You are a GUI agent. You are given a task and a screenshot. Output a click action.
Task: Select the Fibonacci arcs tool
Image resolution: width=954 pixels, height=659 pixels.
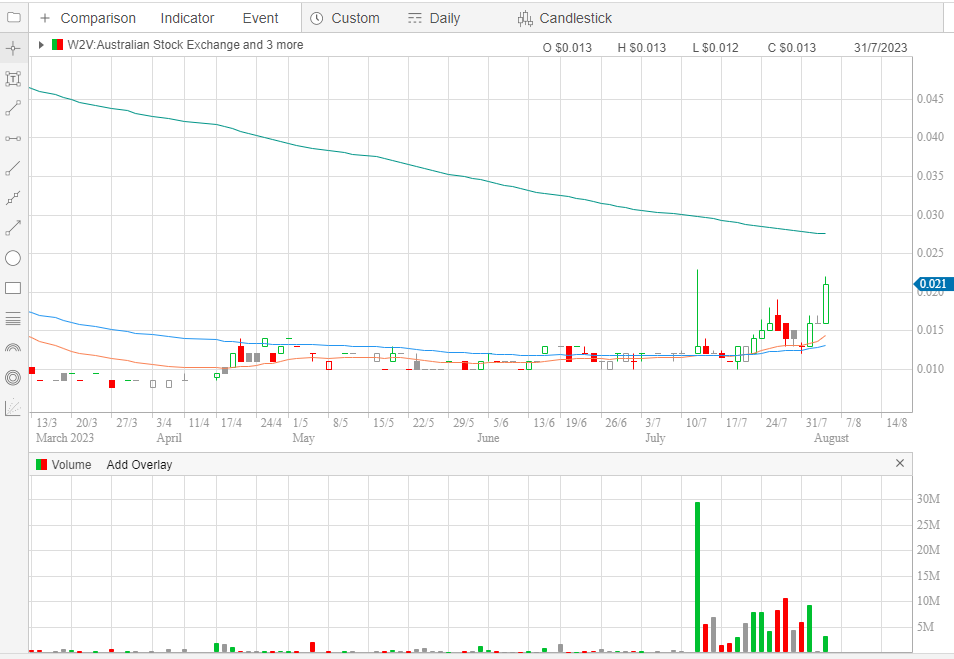tap(13, 348)
